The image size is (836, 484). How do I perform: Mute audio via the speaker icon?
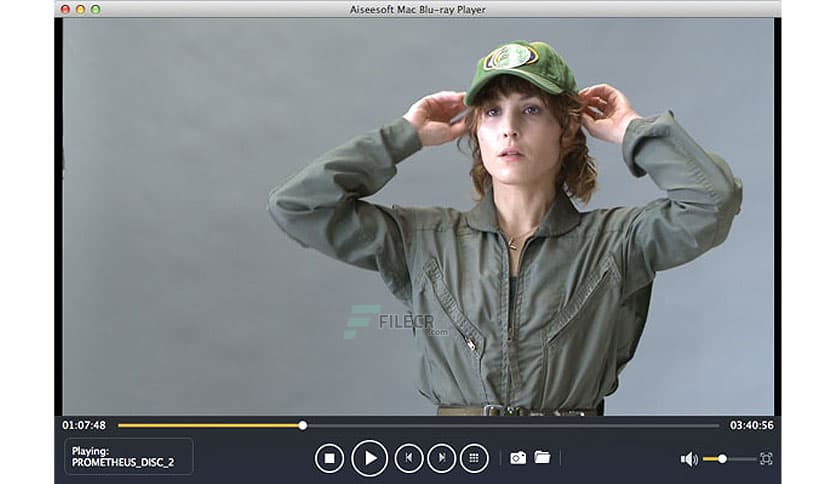tap(689, 459)
